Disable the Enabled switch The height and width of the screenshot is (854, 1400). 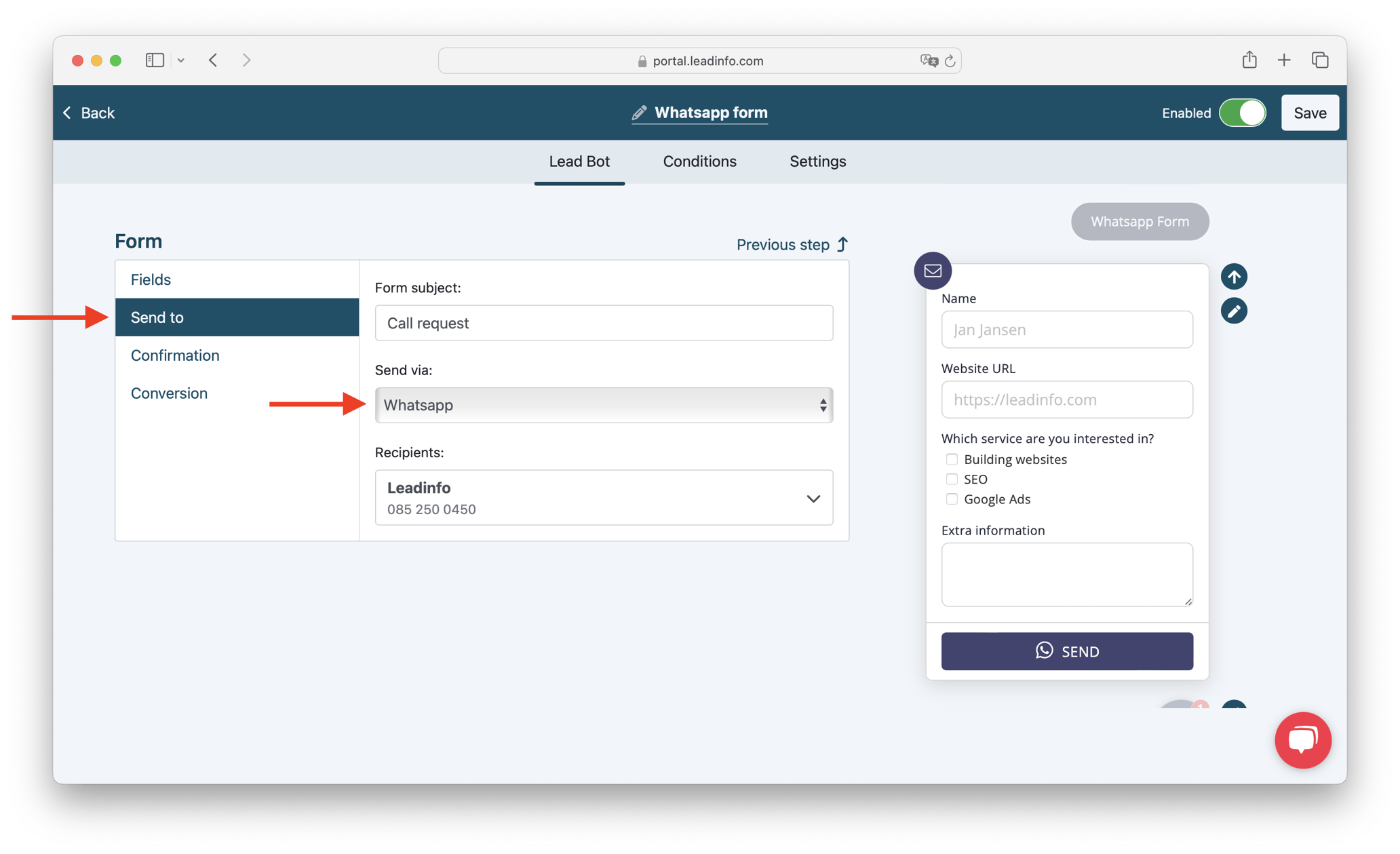click(x=1242, y=113)
